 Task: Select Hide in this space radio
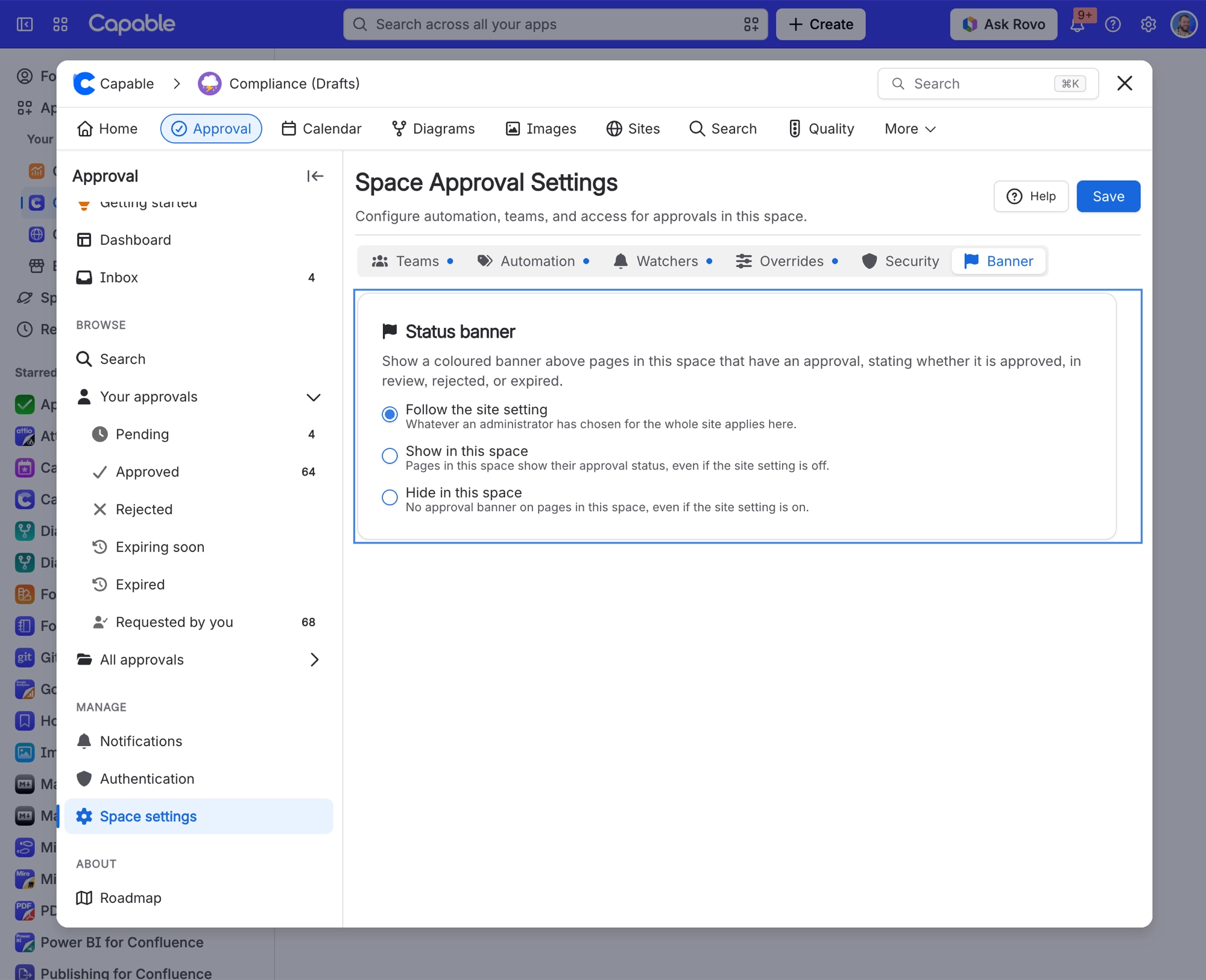click(390, 498)
